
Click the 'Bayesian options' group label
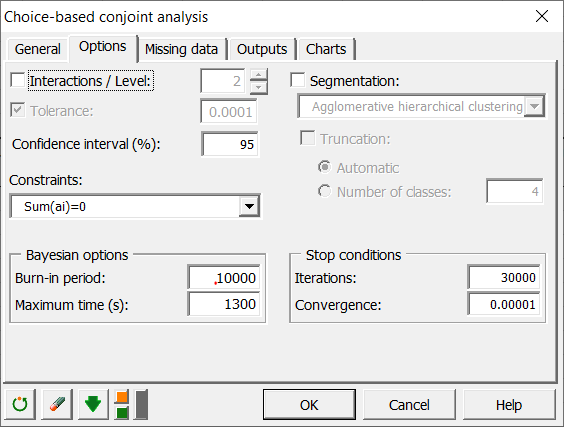pos(77,255)
